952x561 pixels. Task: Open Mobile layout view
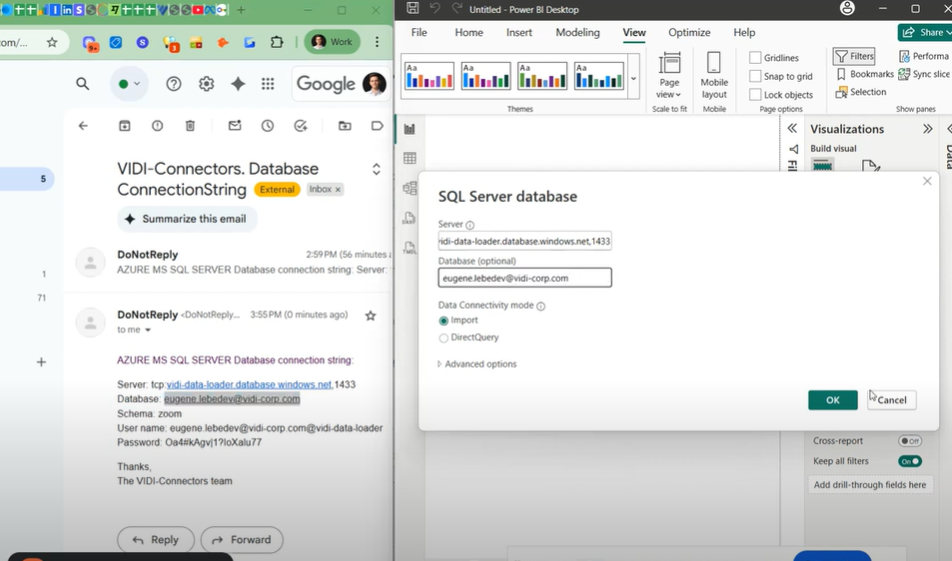click(x=714, y=73)
